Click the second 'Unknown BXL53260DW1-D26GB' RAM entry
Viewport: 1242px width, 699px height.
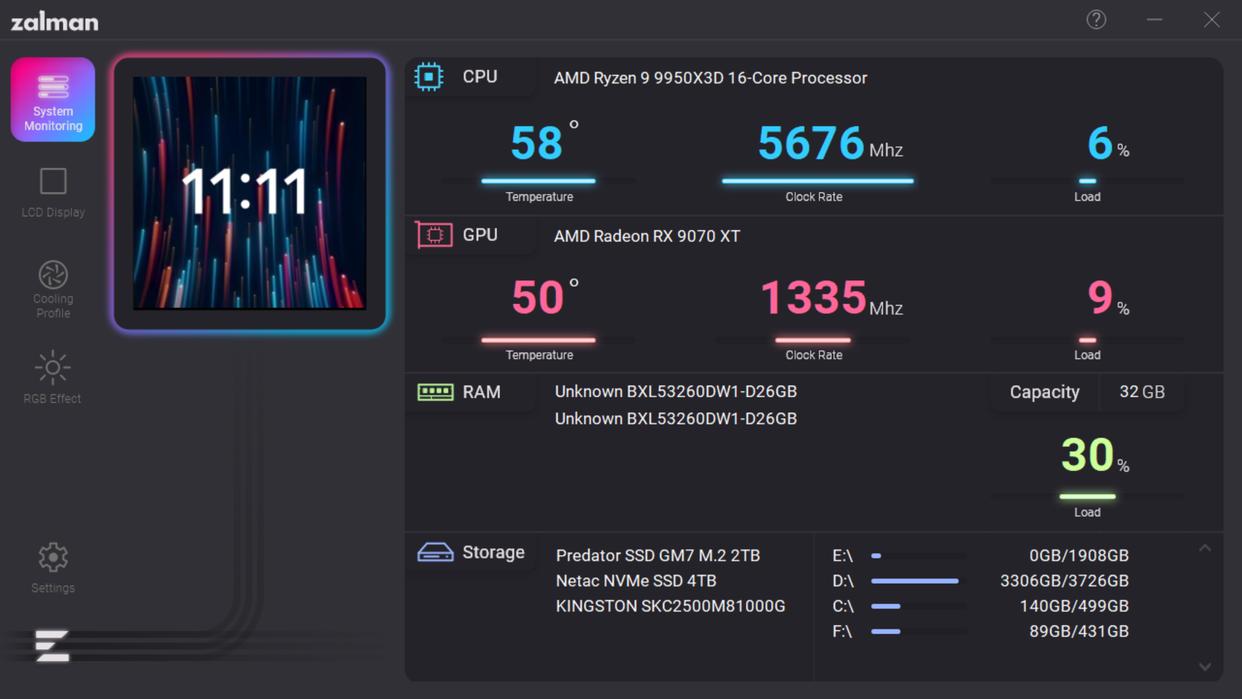pyautogui.click(x=676, y=419)
